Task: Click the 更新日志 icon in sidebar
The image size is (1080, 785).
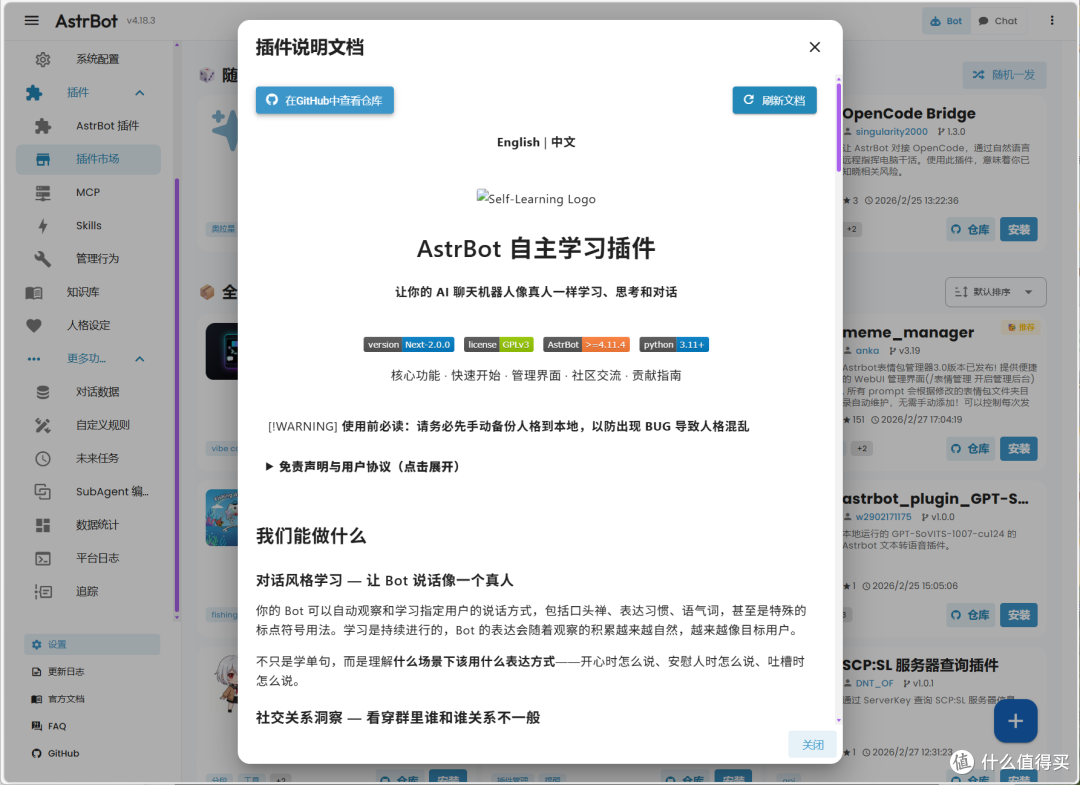Action: (x=37, y=671)
